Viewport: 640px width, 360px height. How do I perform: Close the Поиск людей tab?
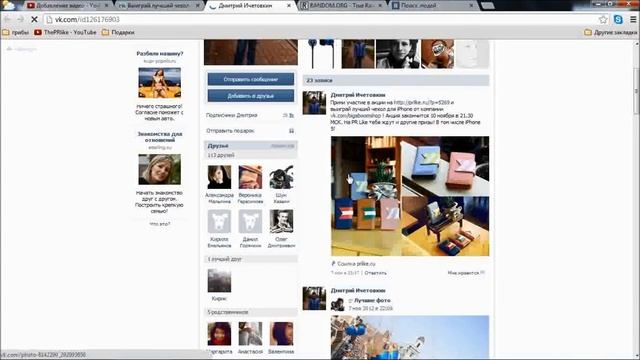click(471, 6)
